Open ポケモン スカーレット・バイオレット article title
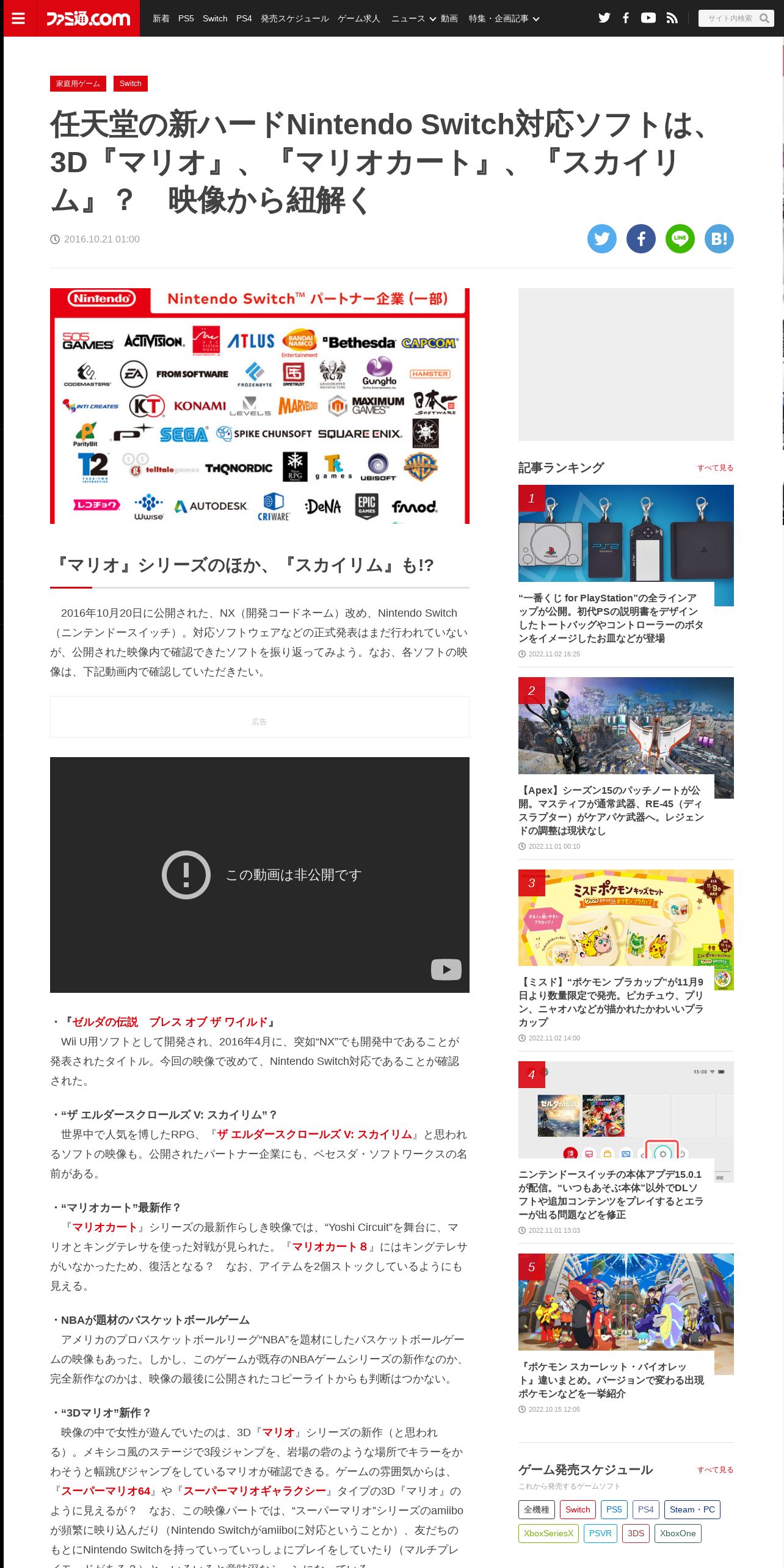This screenshot has height=1568, width=784. coord(611,1380)
